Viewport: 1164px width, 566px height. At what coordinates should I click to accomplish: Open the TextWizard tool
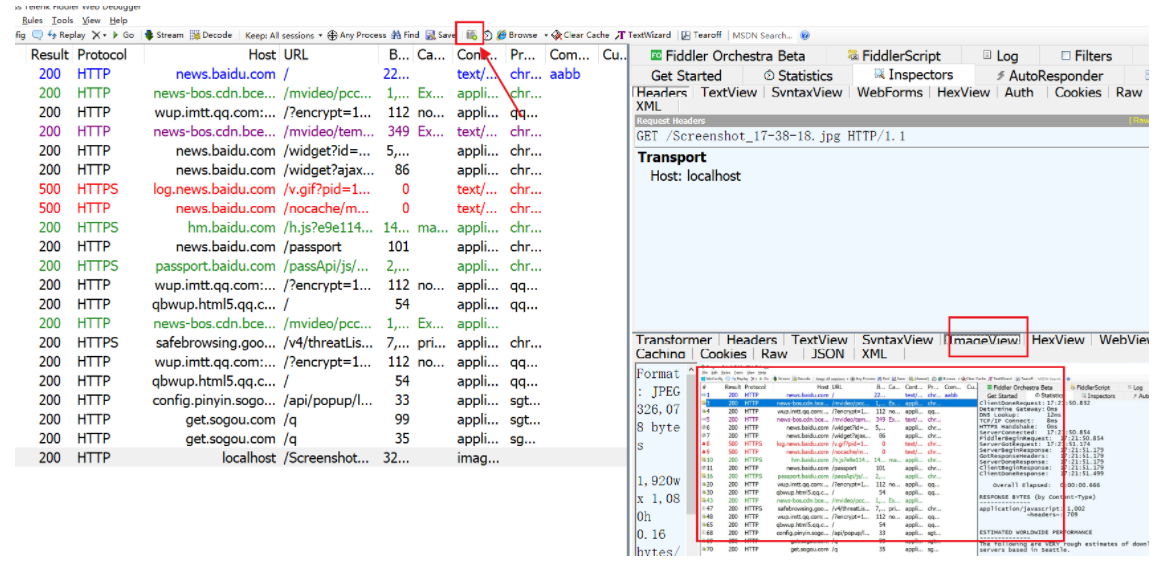[x=643, y=35]
